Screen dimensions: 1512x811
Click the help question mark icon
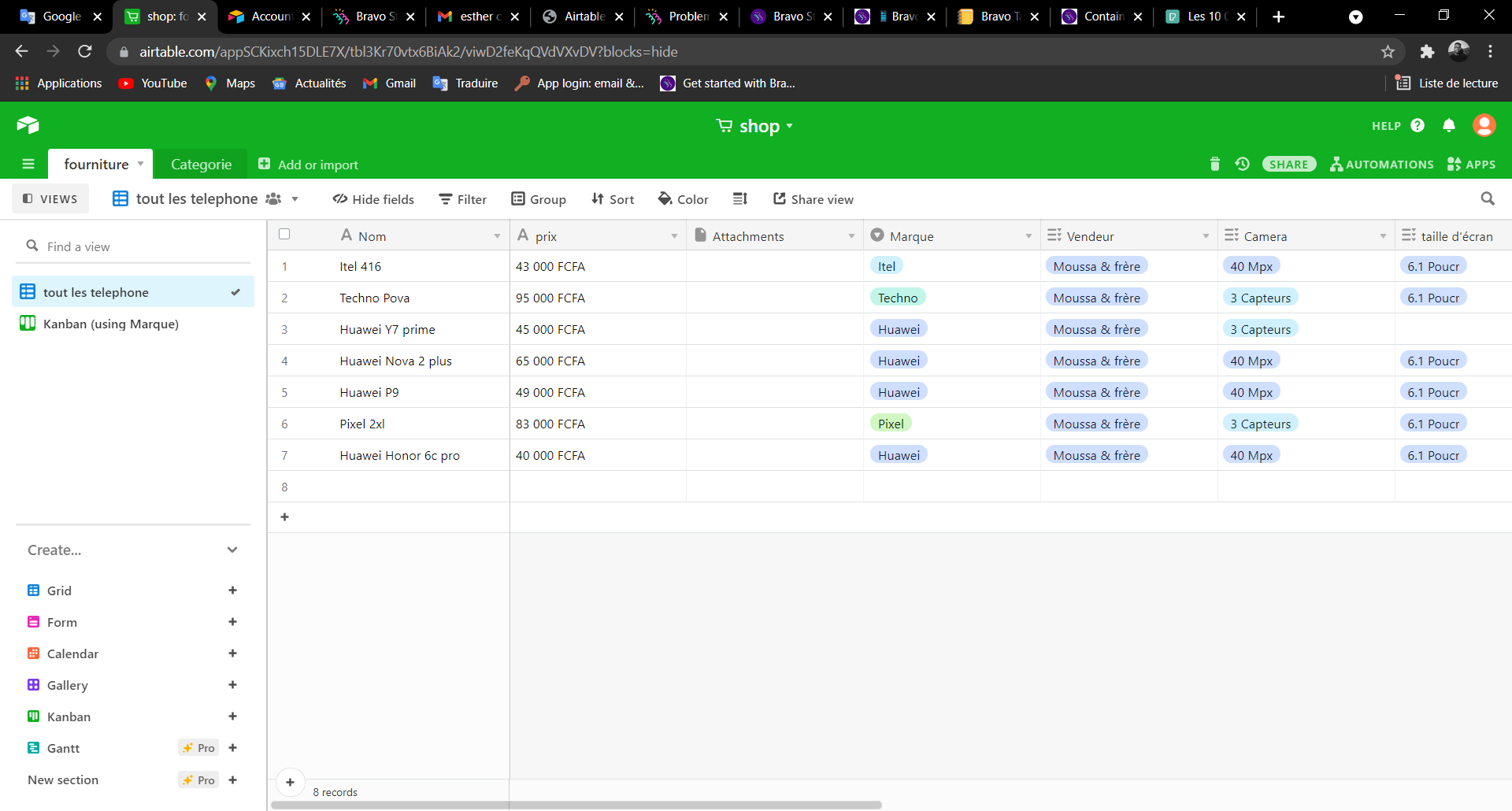[1417, 125]
